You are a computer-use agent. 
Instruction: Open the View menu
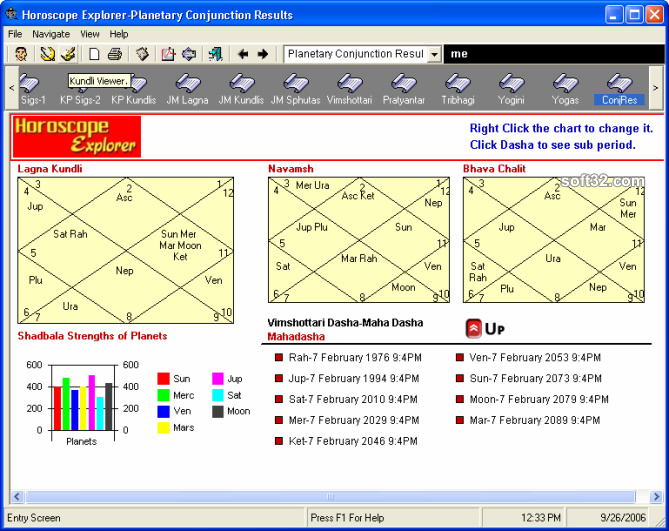pos(90,34)
